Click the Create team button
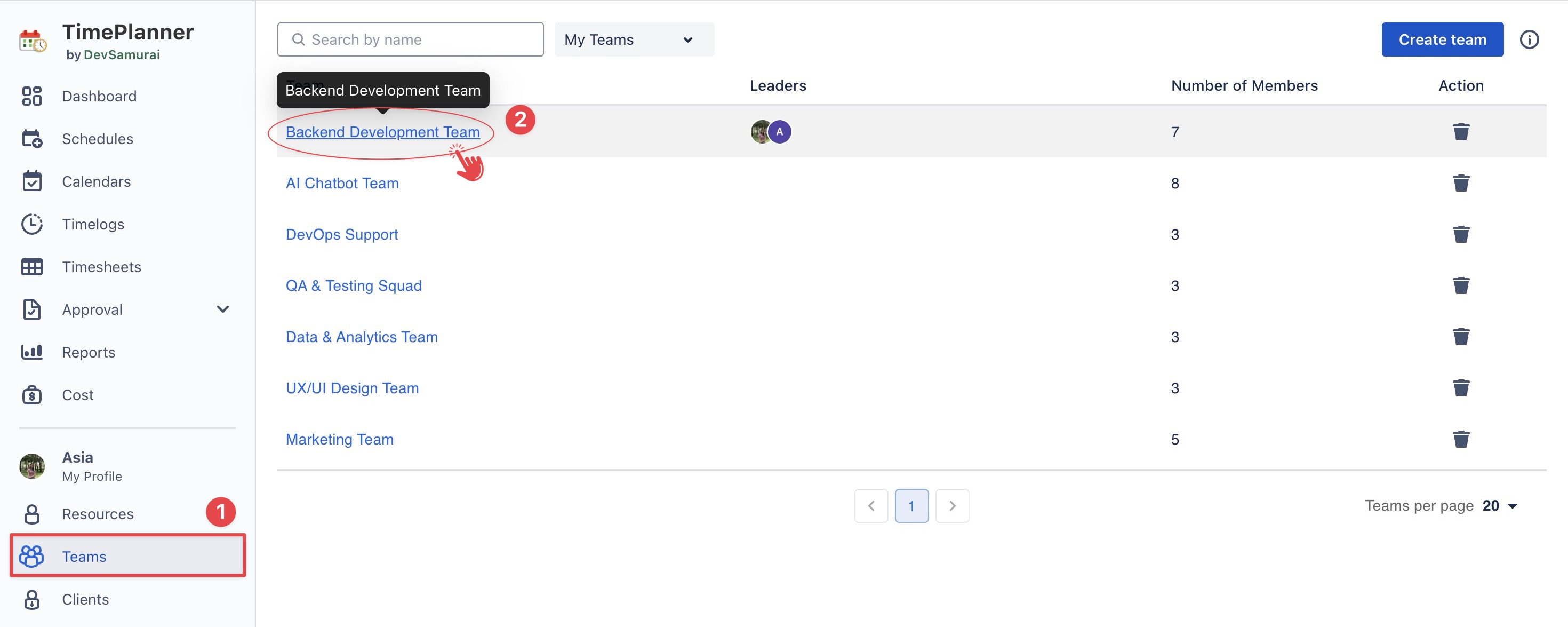The height and width of the screenshot is (627, 1568). 1442,39
